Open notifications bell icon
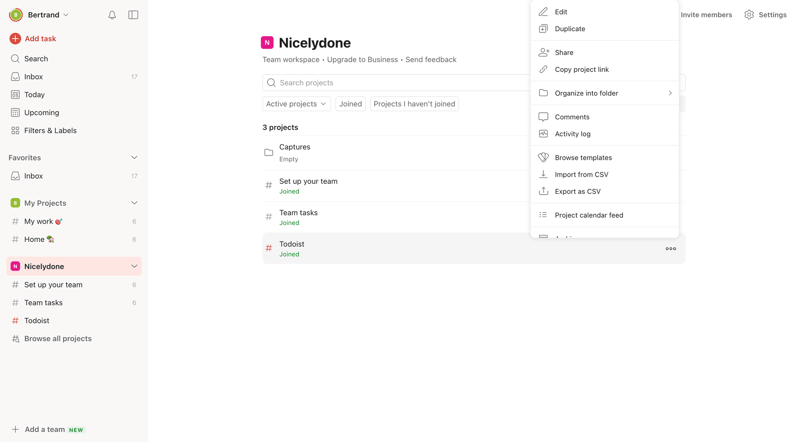This screenshot has width=800, height=442. tap(112, 15)
